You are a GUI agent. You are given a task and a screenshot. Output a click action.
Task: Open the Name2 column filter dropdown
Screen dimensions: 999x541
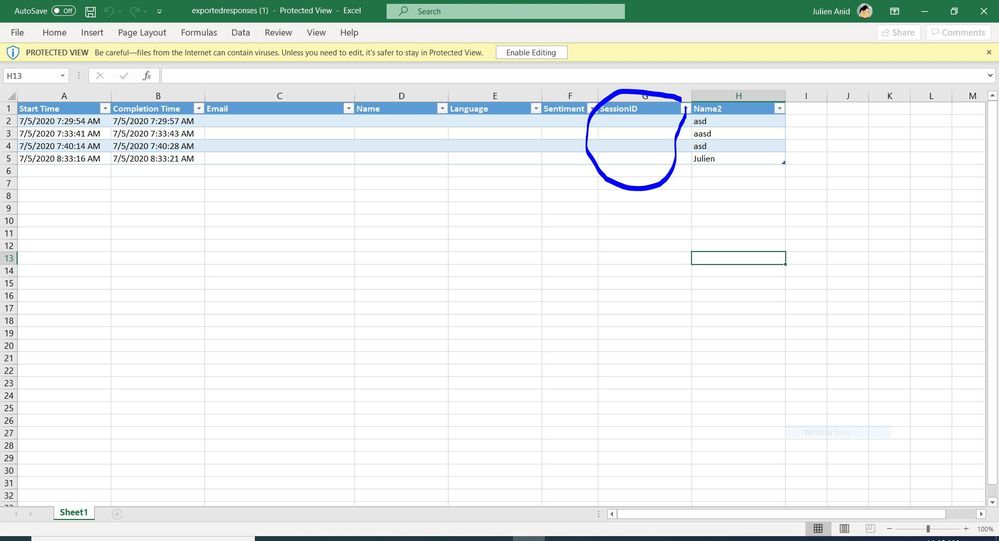click(x=779, y=108)
